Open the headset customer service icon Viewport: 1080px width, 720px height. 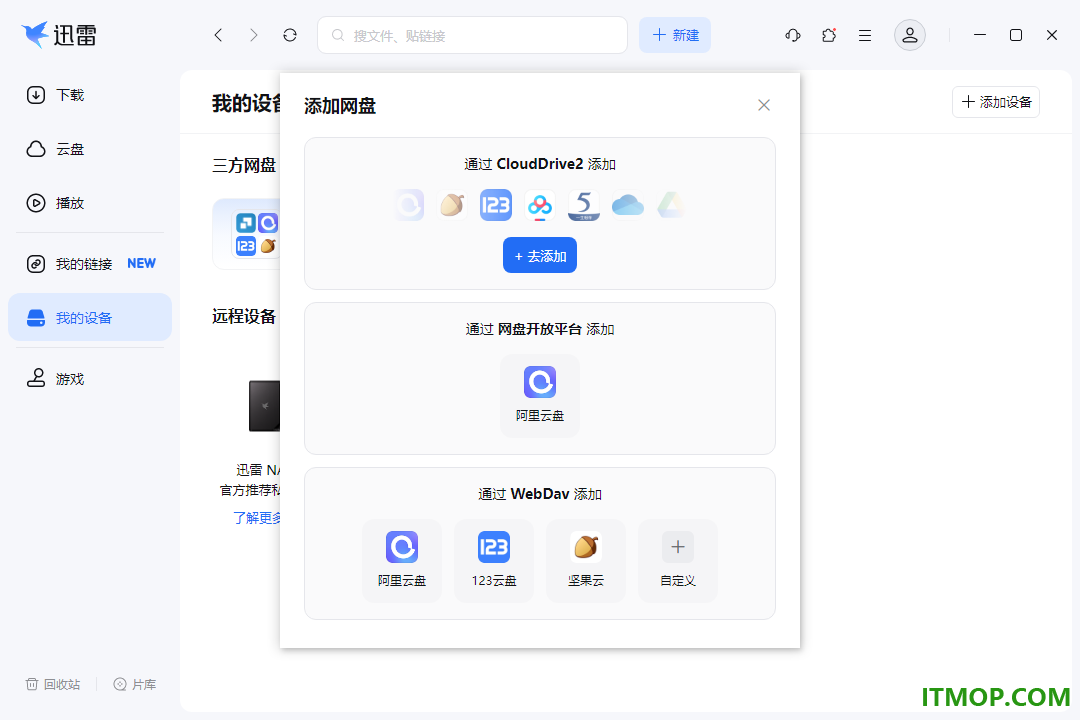coord(793,35)
